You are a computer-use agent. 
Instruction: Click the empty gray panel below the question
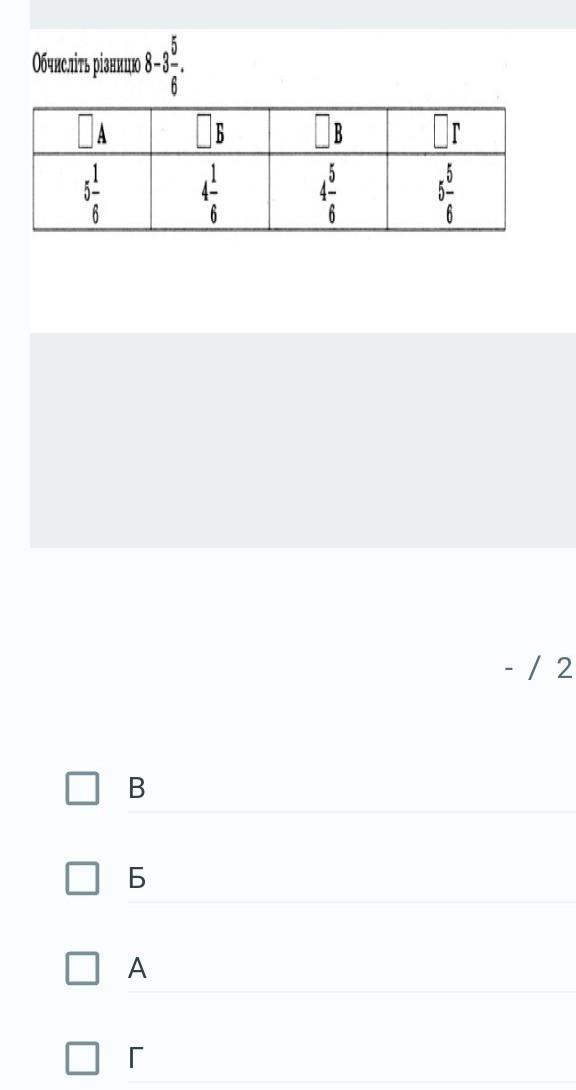point(303,440)
